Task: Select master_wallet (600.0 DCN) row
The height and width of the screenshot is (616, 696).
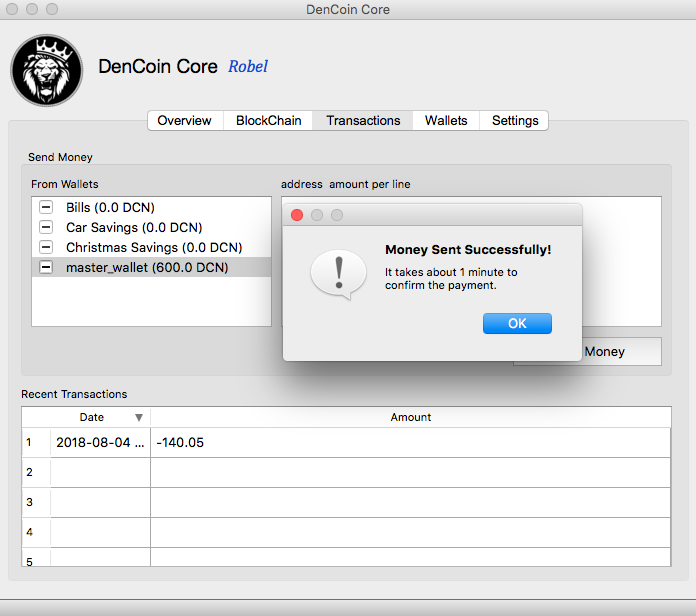Action: 151,267
